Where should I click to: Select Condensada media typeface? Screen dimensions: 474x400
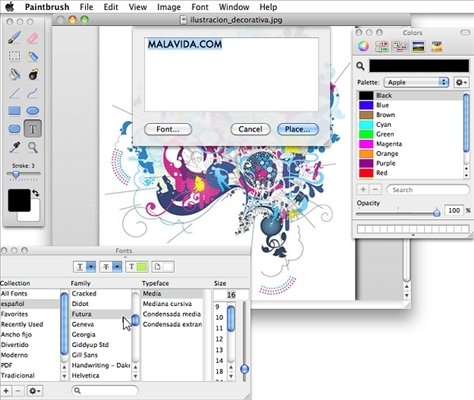click(x=173, y=314)
